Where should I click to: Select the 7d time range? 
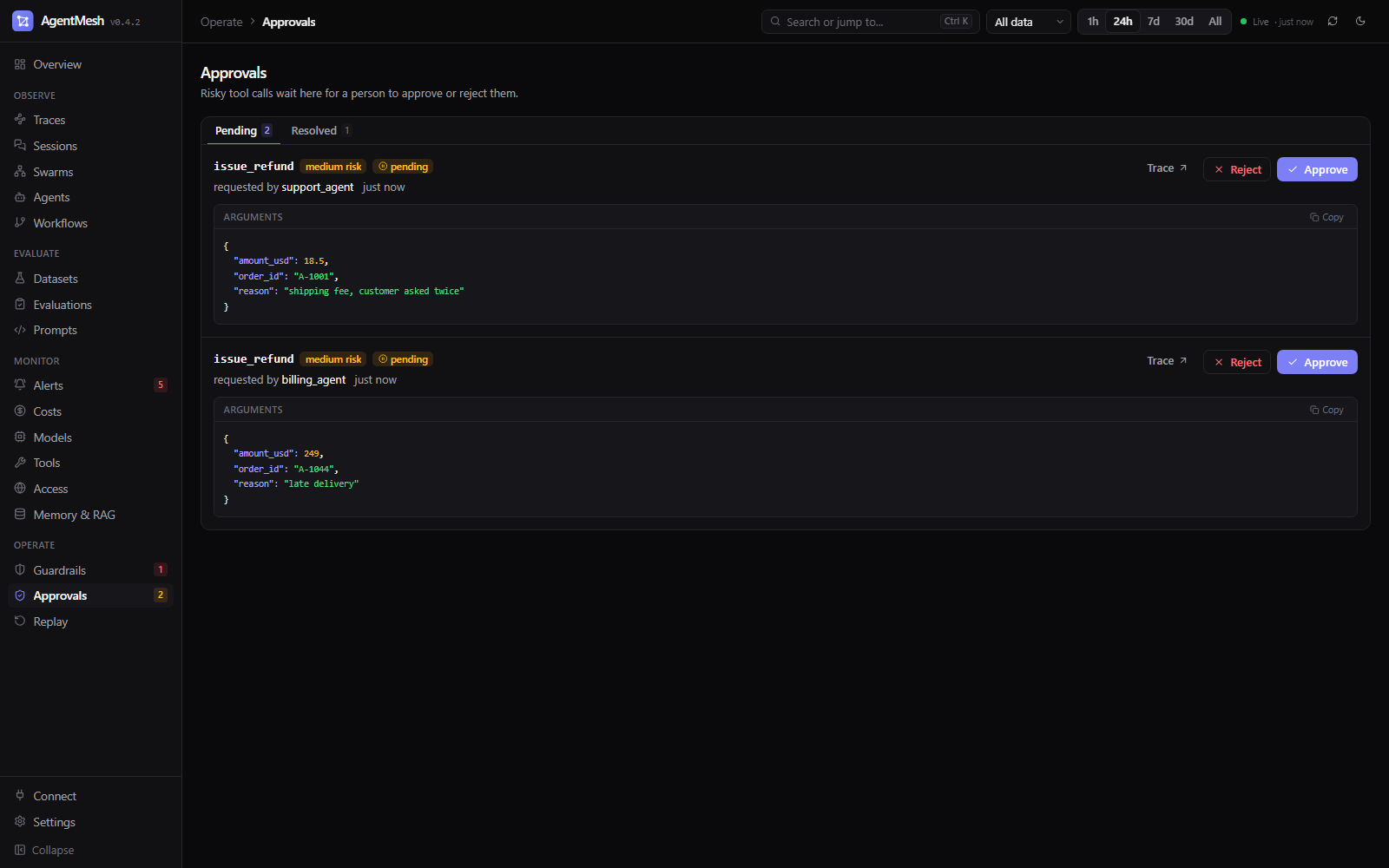coord(1154,22)
